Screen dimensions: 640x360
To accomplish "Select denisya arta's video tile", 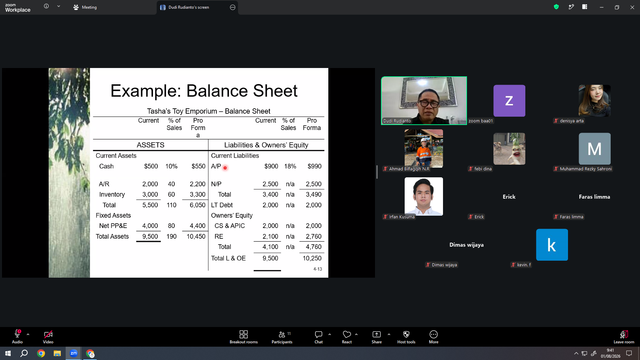I will click(594, 101).
